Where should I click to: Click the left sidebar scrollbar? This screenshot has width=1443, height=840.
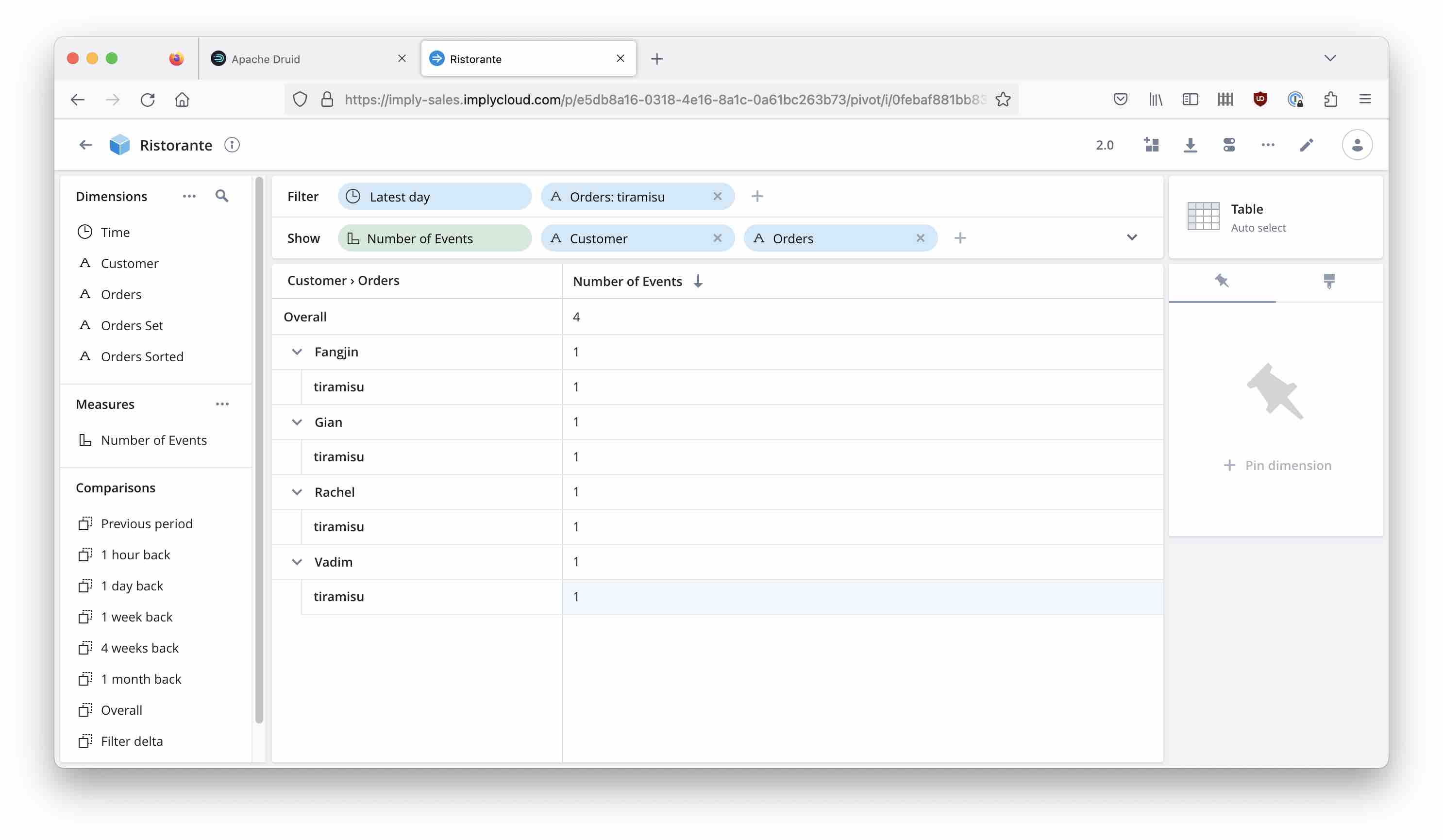[x=259, y=450]
